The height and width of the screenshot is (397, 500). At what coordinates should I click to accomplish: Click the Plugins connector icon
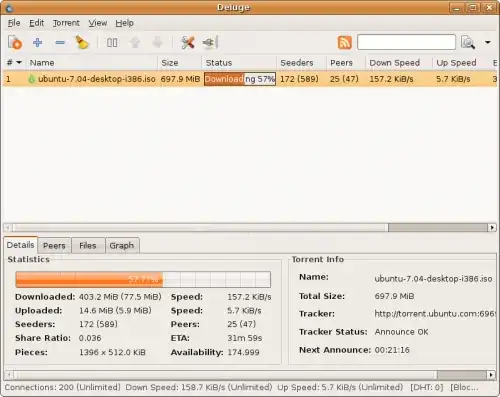pyautogui.click(x=210, y=43)
